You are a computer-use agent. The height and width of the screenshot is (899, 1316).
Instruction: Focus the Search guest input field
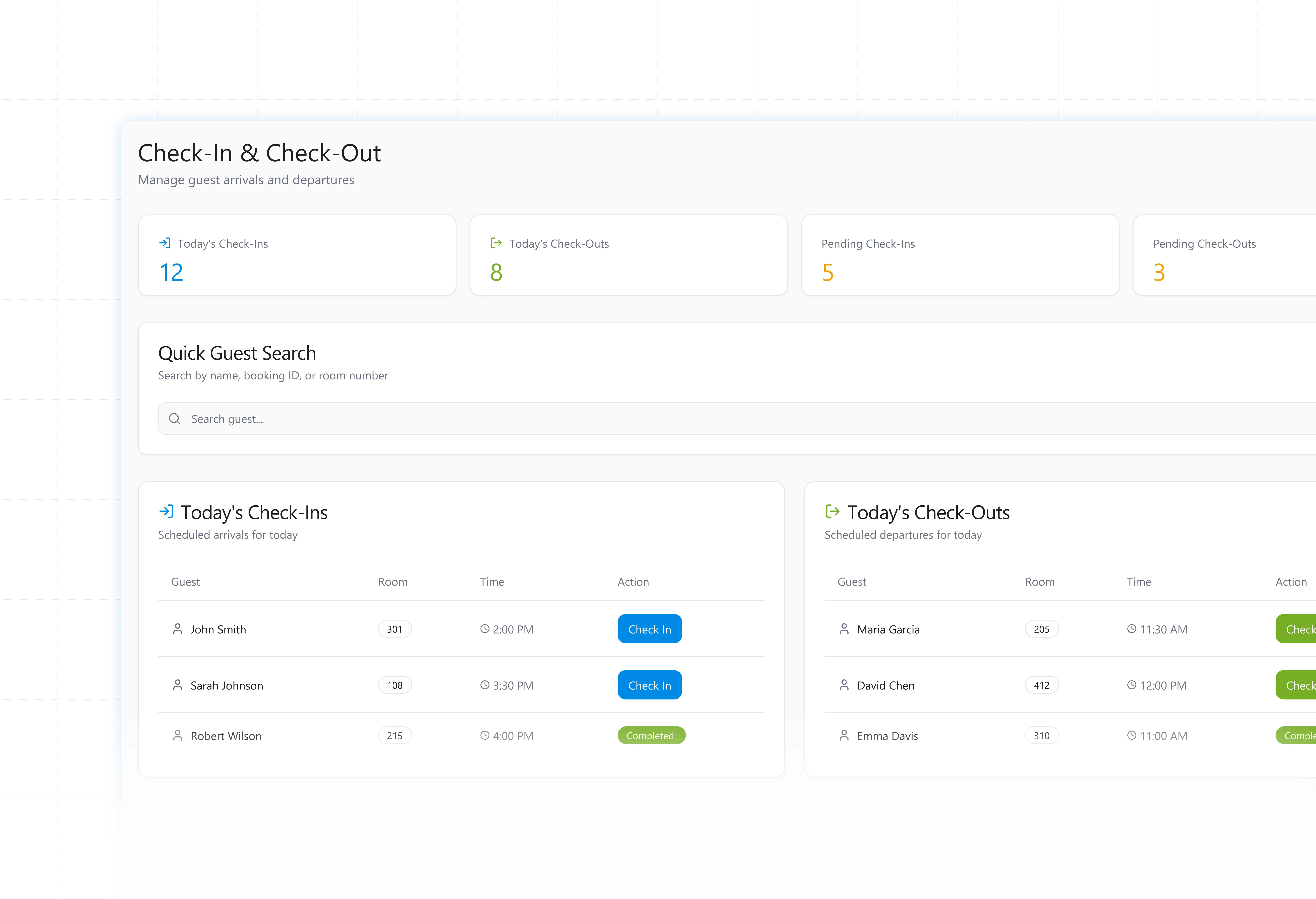coord(679,419)
